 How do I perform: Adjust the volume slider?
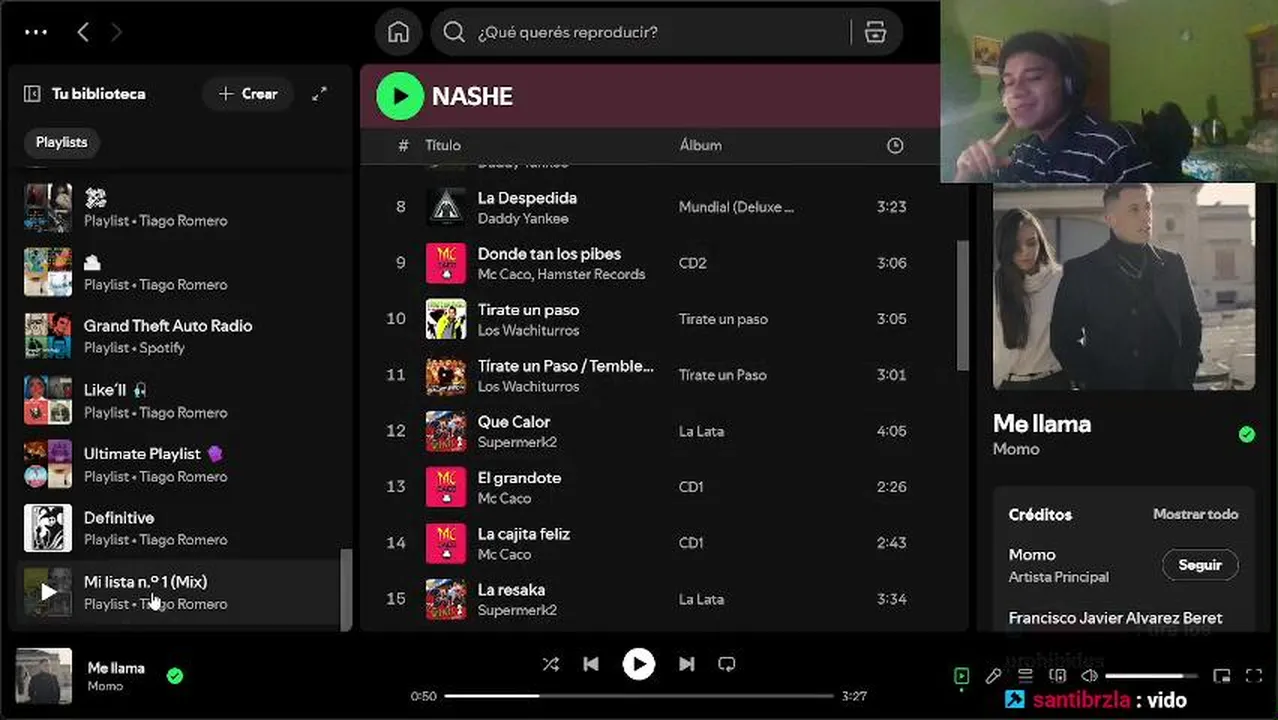pyautogui.click(x=1151, y=676)
